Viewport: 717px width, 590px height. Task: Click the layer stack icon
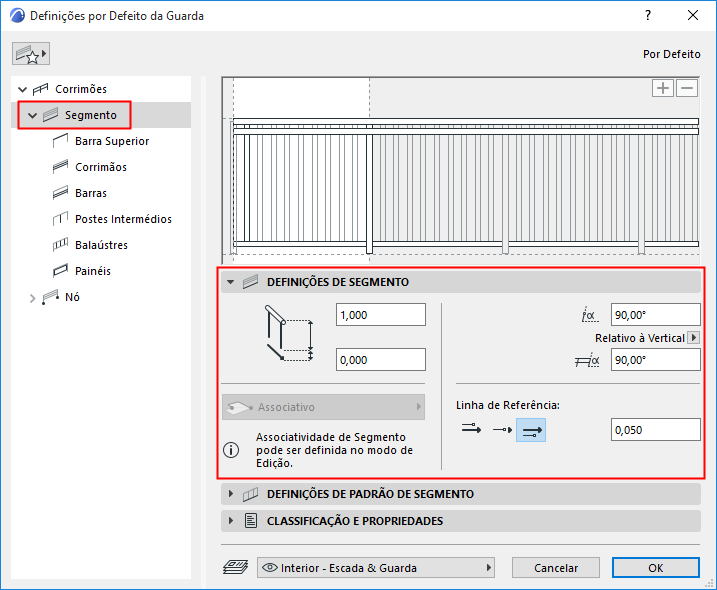pos(235,568)
